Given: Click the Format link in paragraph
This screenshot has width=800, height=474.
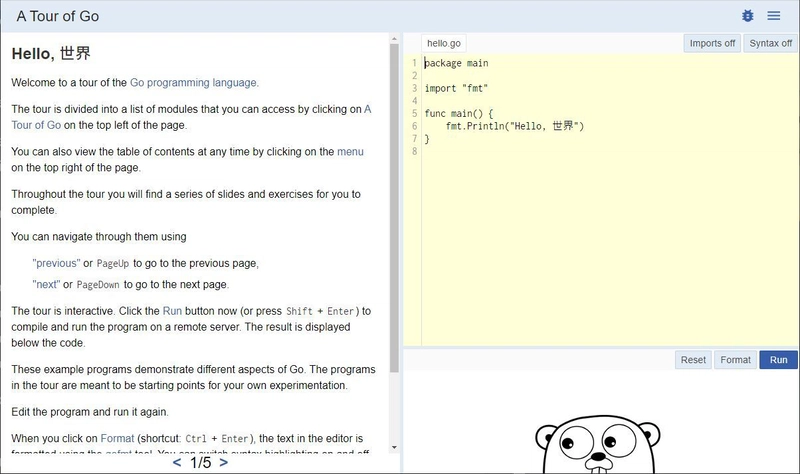Looking at the screenshot, I should click(117, 438).
